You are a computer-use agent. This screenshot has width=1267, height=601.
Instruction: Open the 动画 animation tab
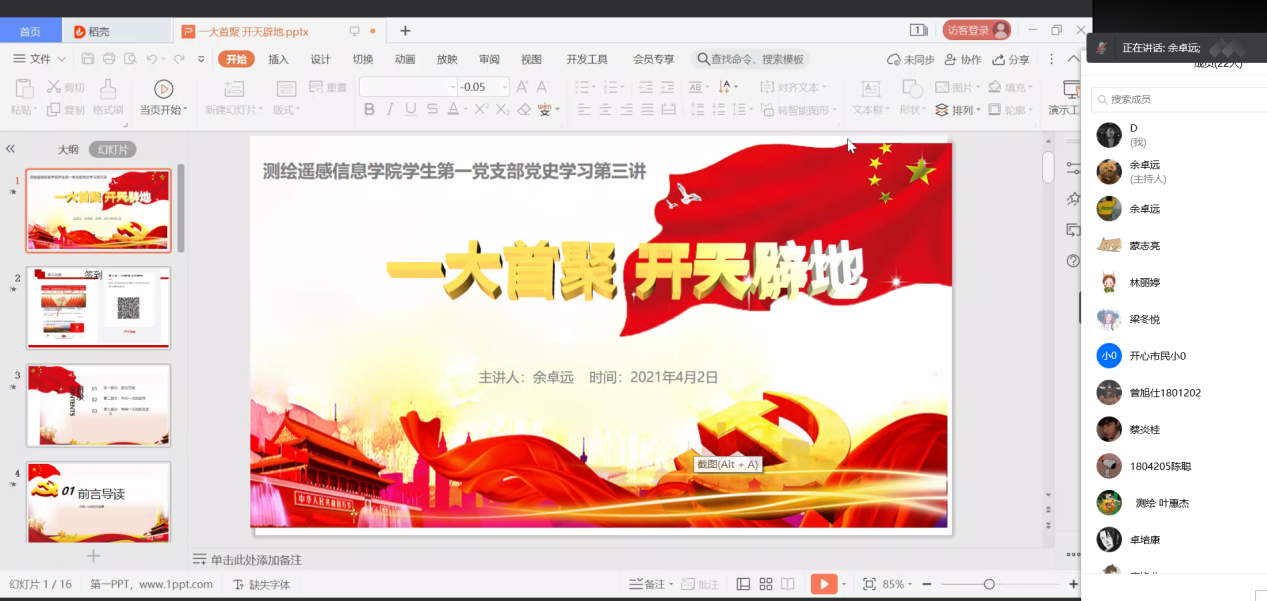404,59
